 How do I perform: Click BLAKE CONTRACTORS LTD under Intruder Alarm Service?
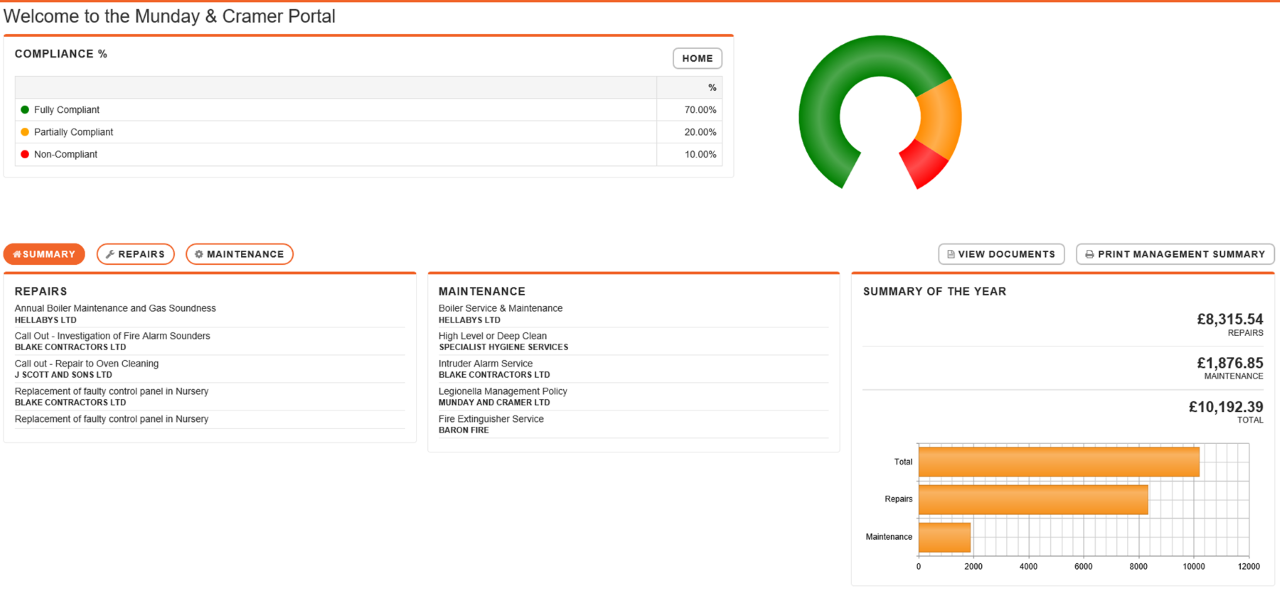pyautogui.click(x=494, y=375)
